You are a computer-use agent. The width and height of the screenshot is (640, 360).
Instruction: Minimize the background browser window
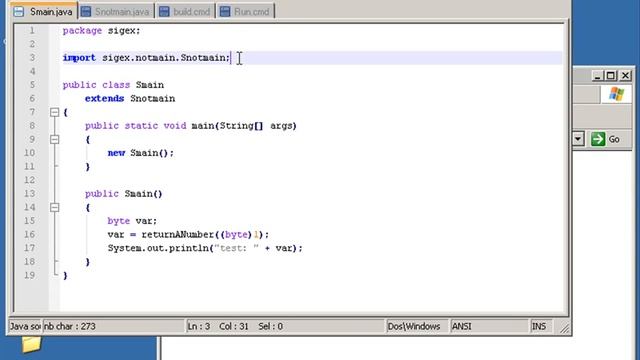click(x=598, y=76)
